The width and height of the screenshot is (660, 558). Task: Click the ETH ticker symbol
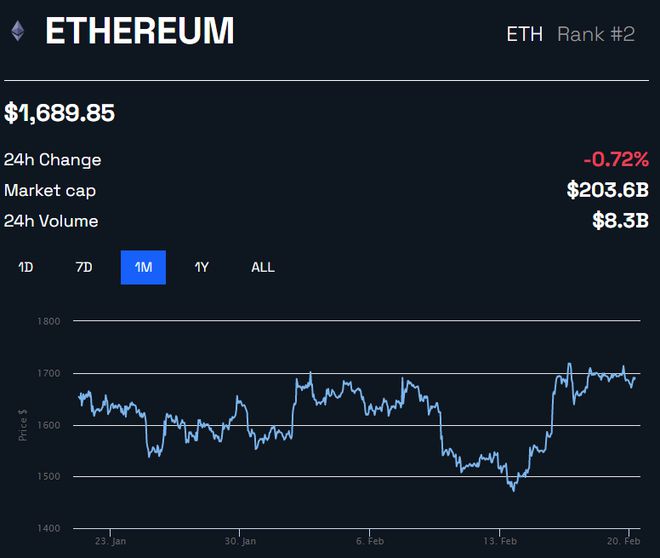pos(524,34)
